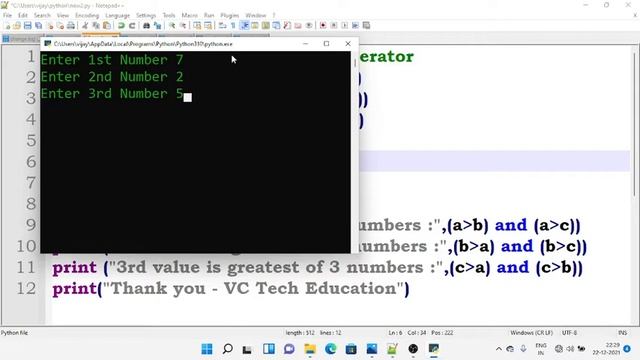
Task: Open Find with the binoculars icon
Action: pos(146,26)
